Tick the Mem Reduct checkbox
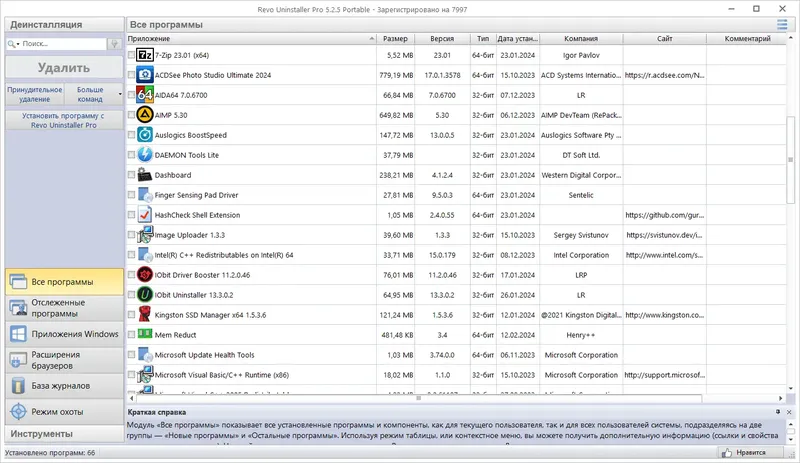This screenshot has width=800, height=463. click(x=131, y=334)
